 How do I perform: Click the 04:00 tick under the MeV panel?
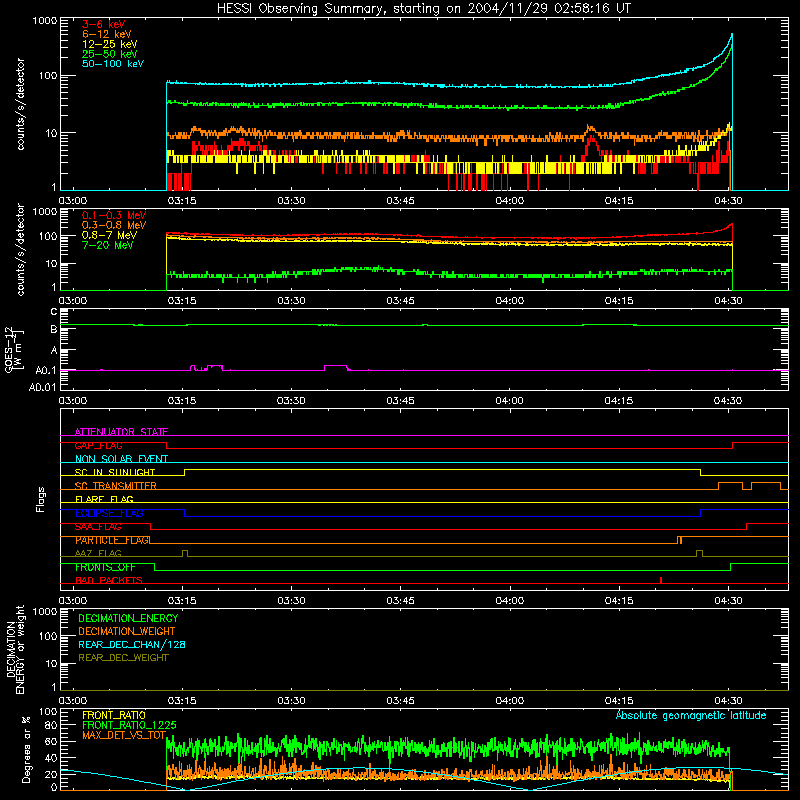[510, 301]
